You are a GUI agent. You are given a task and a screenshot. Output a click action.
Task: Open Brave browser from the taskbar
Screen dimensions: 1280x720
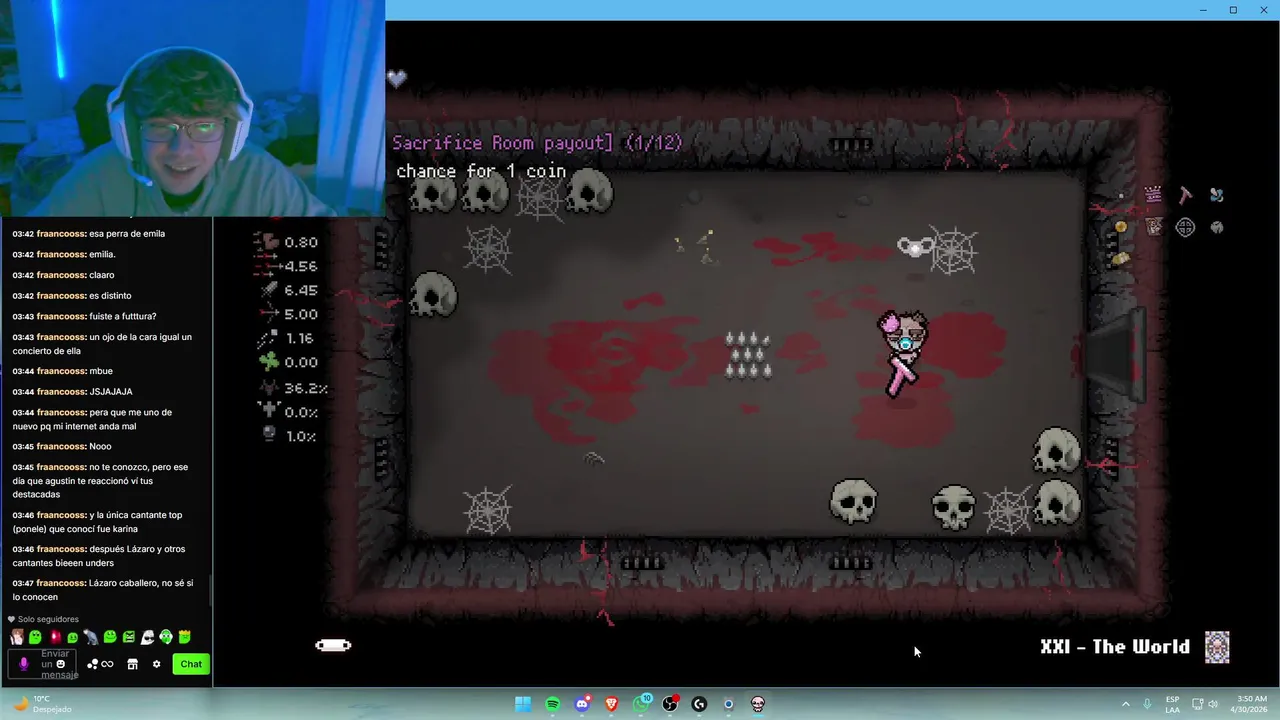click(x=611, y=704)
